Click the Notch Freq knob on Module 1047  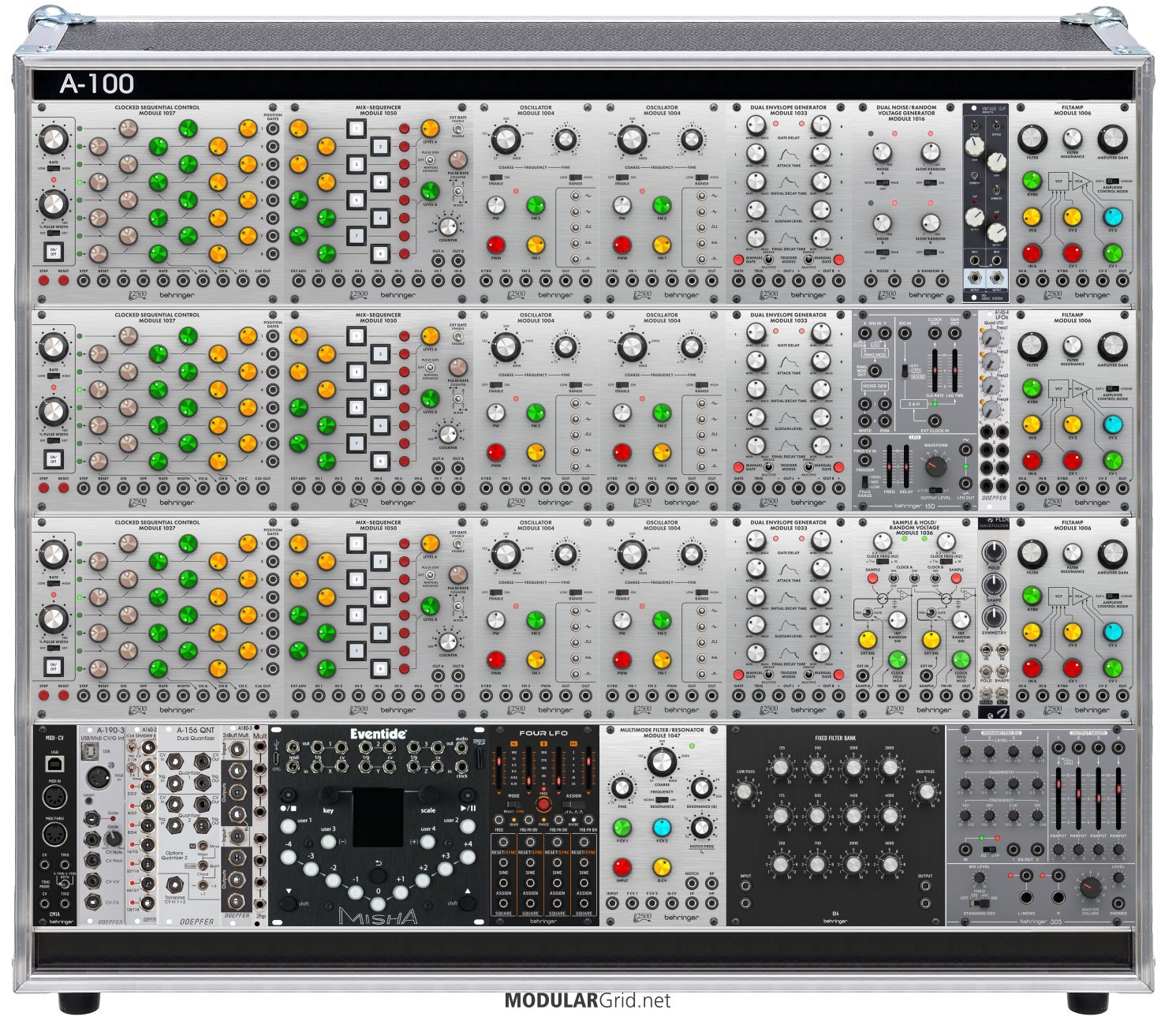tap(701, 827)
